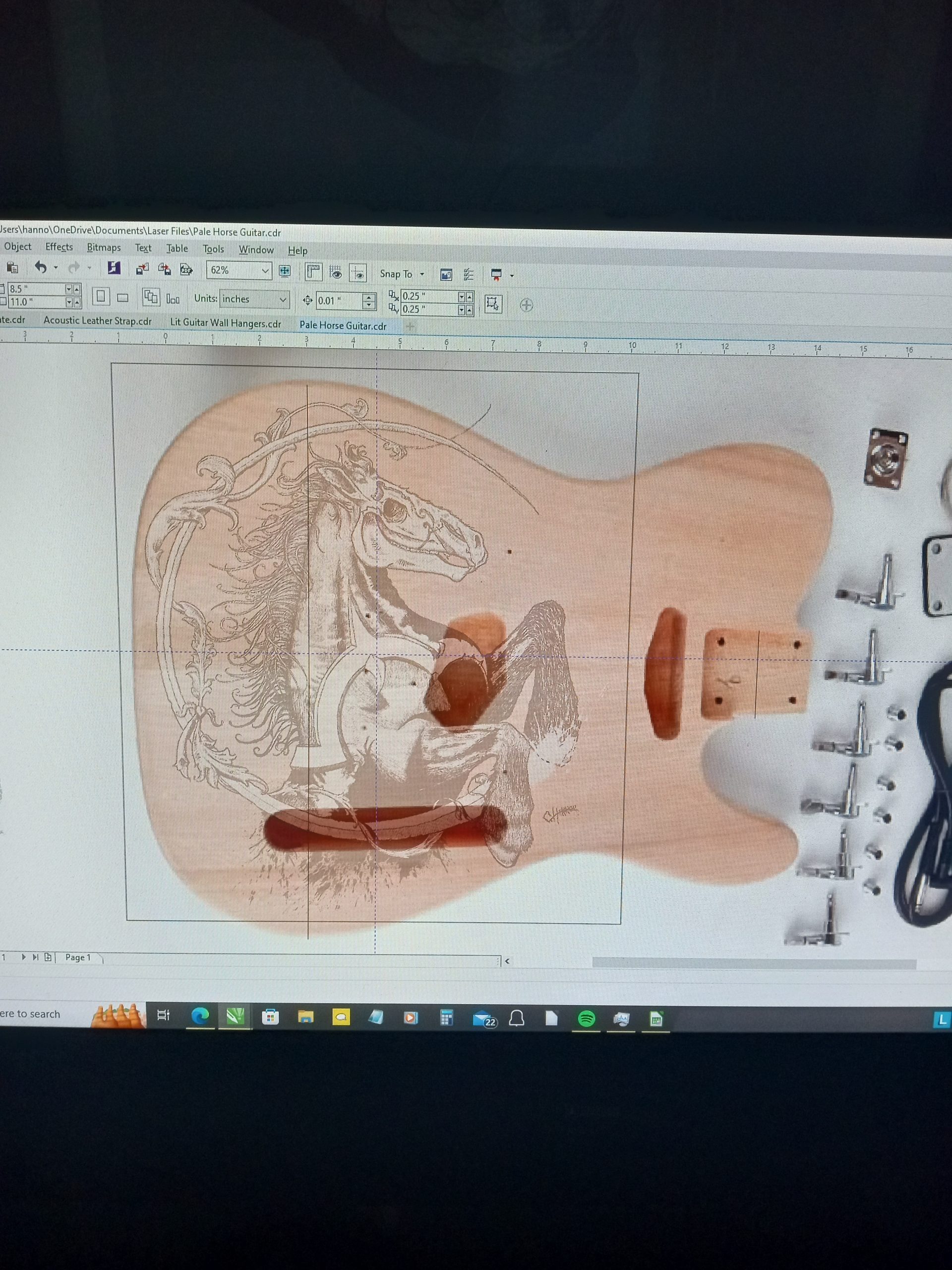Click the Options icon after Snap To
This screenshot has width=952, height=1270.
tap(446, 275)
